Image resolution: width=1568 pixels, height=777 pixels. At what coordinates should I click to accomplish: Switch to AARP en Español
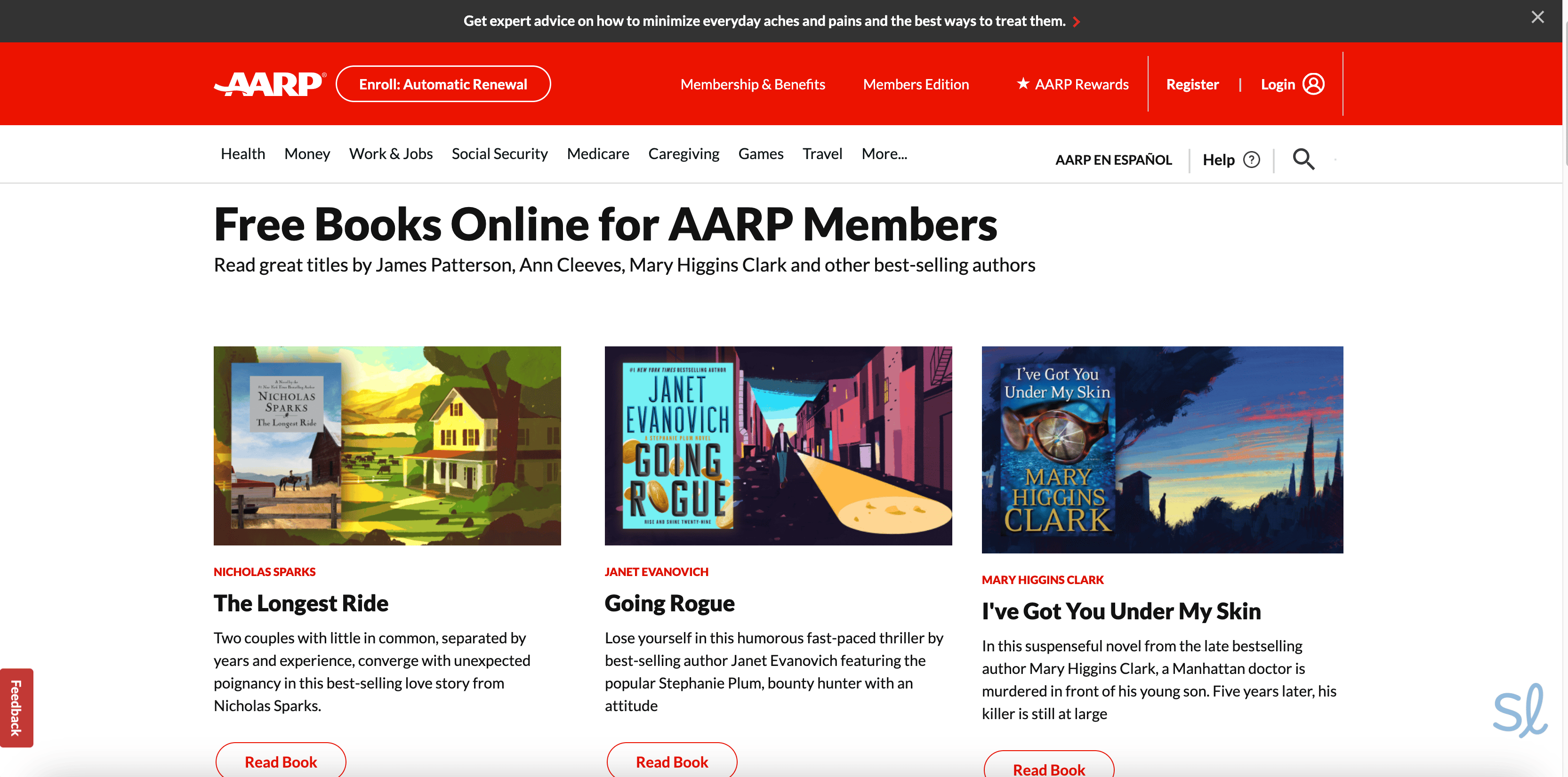pos(1113,160)
